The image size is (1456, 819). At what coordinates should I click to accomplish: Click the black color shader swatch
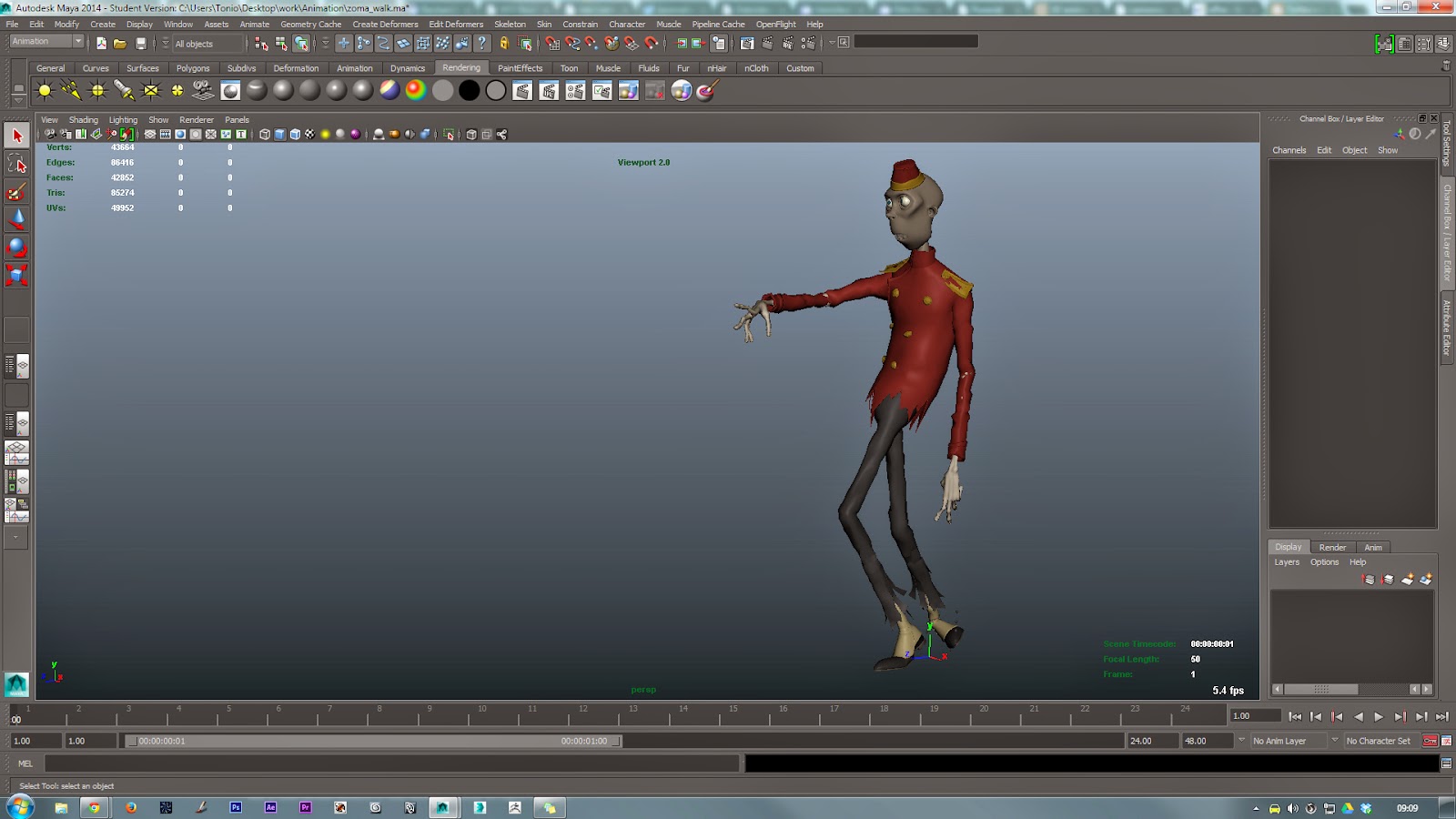pos(470,90)
